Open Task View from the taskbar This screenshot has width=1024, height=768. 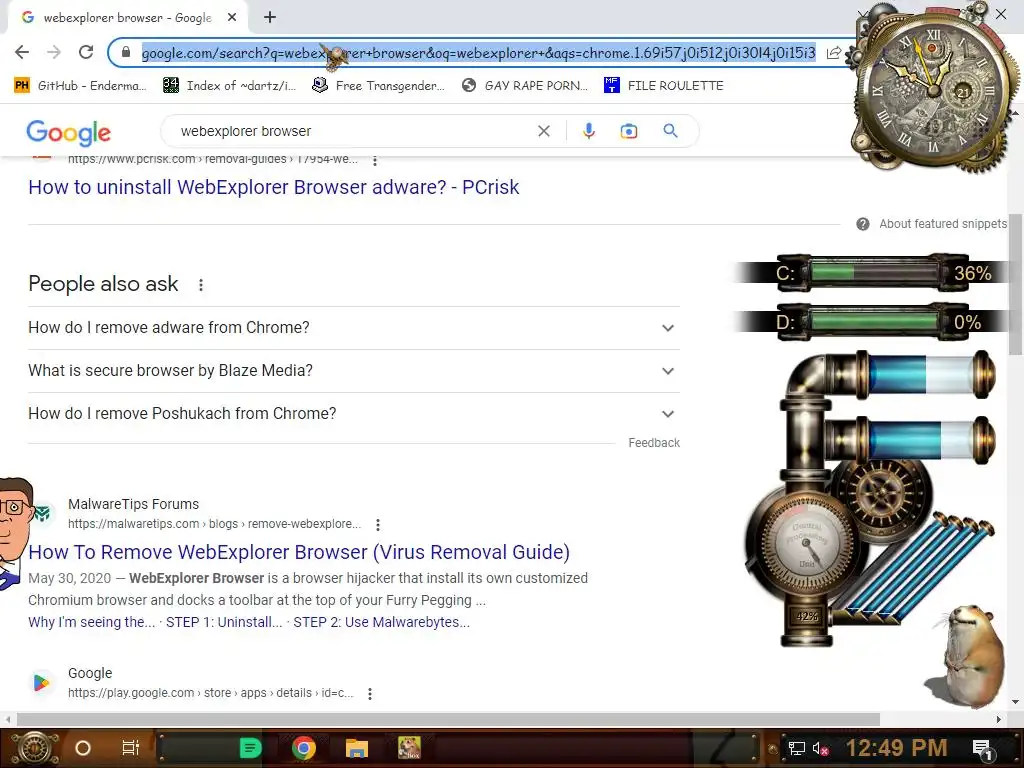click(131, 748)
